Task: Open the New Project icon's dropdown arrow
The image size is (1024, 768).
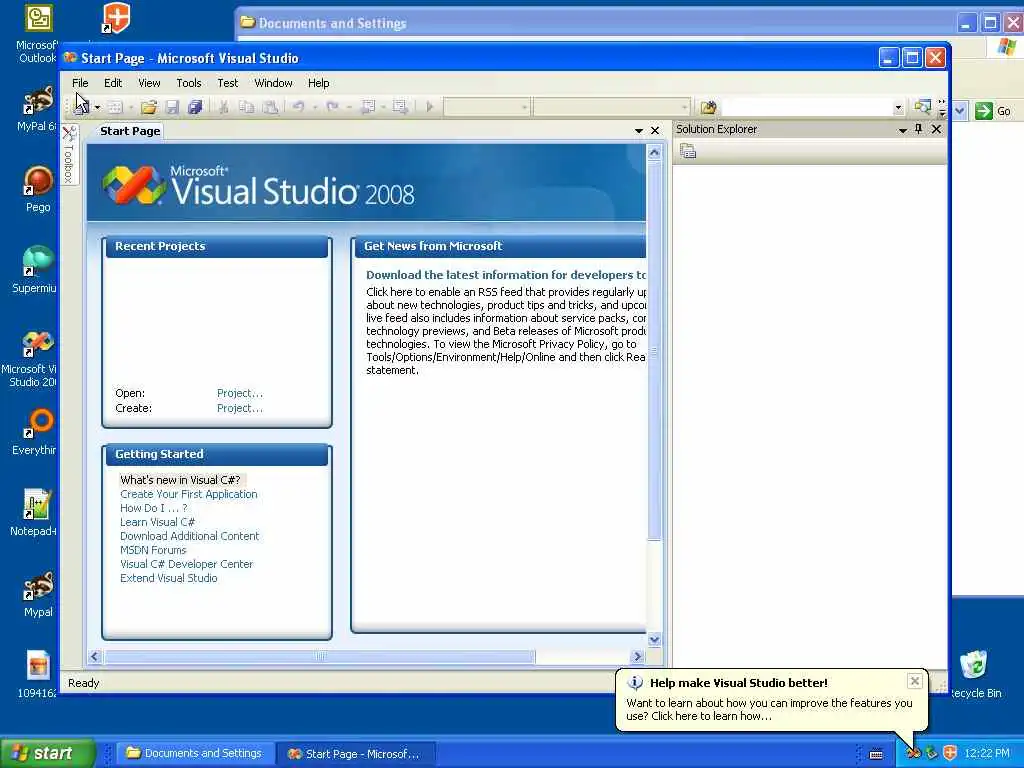Action: coord(97,107)
